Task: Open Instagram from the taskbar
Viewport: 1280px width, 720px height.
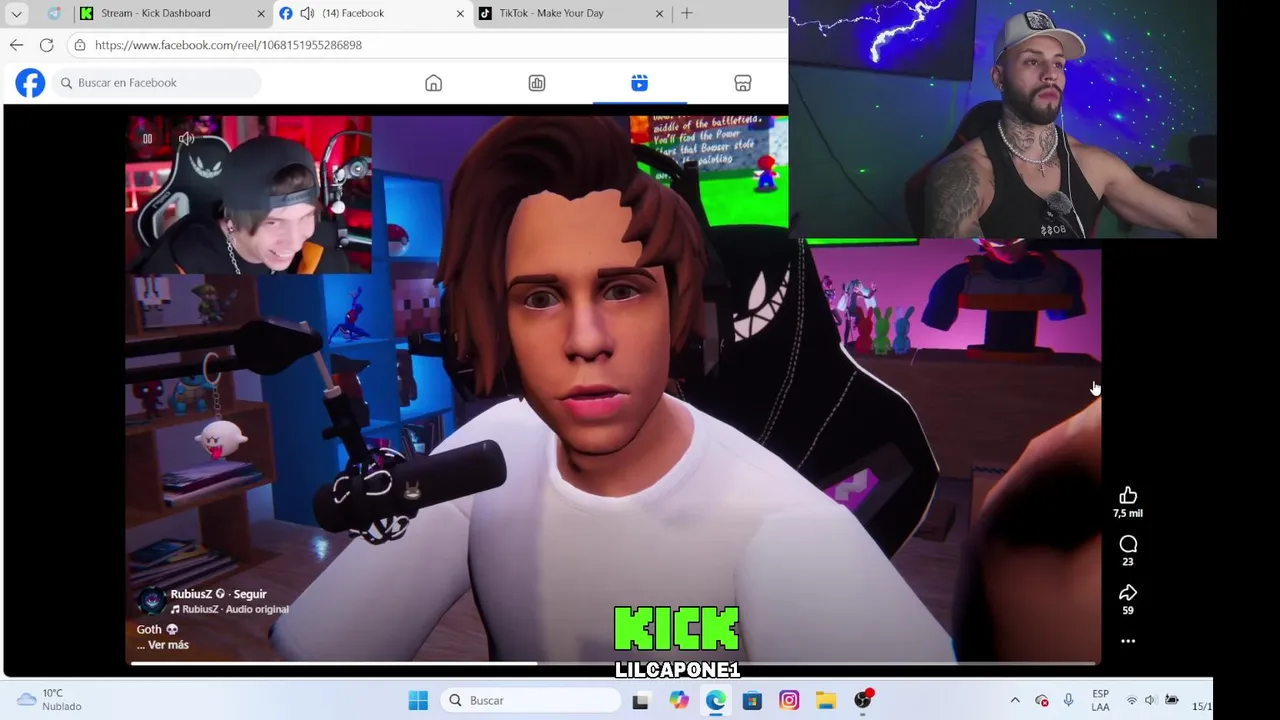Action: (x=789, y=701)
